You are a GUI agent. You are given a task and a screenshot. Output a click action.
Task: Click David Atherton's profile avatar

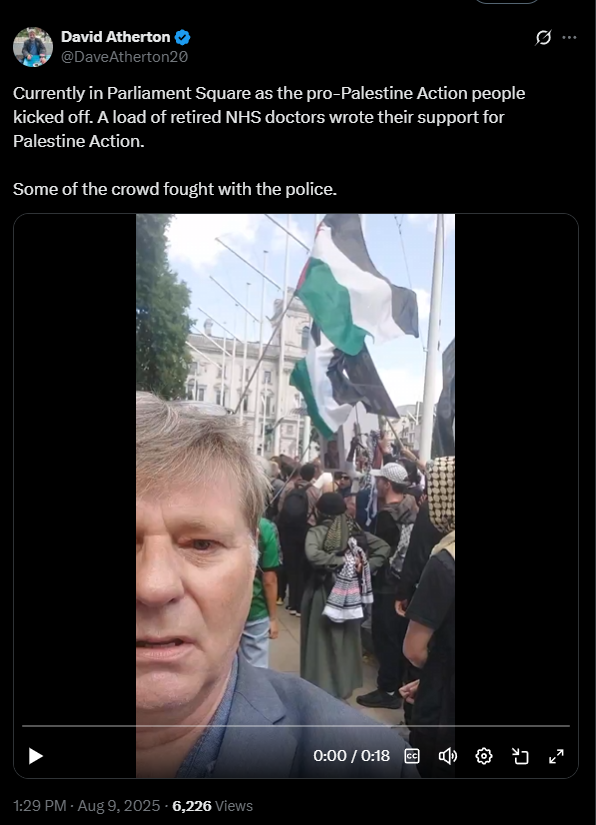[x=33, y=47]
